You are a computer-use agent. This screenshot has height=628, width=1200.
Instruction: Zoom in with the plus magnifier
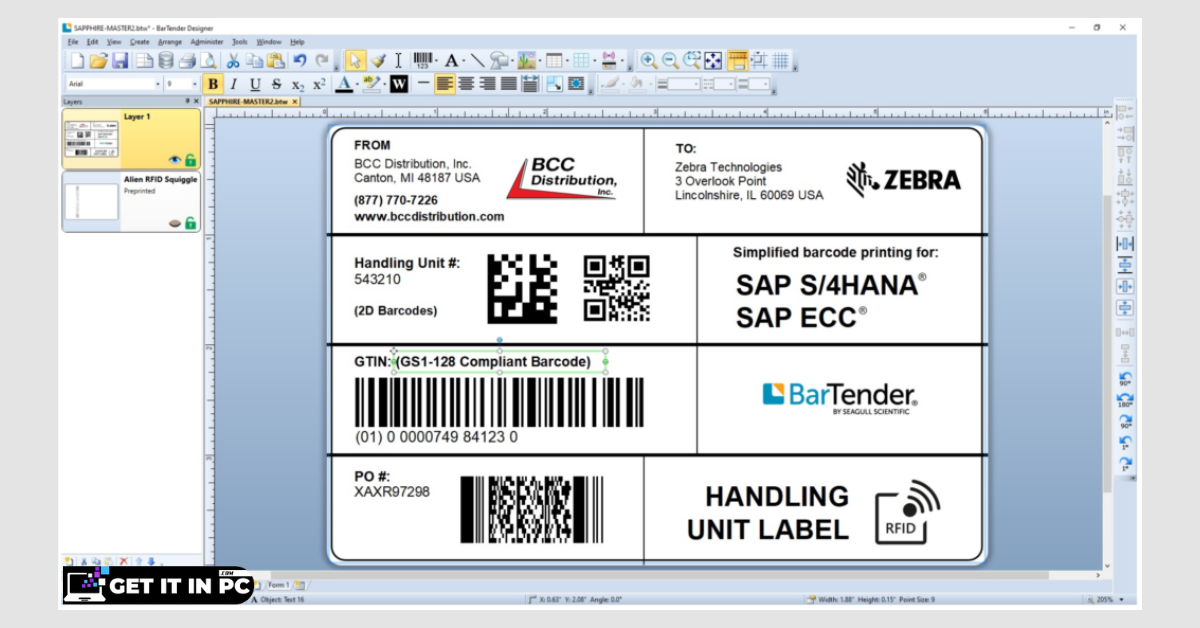[649, 61]
